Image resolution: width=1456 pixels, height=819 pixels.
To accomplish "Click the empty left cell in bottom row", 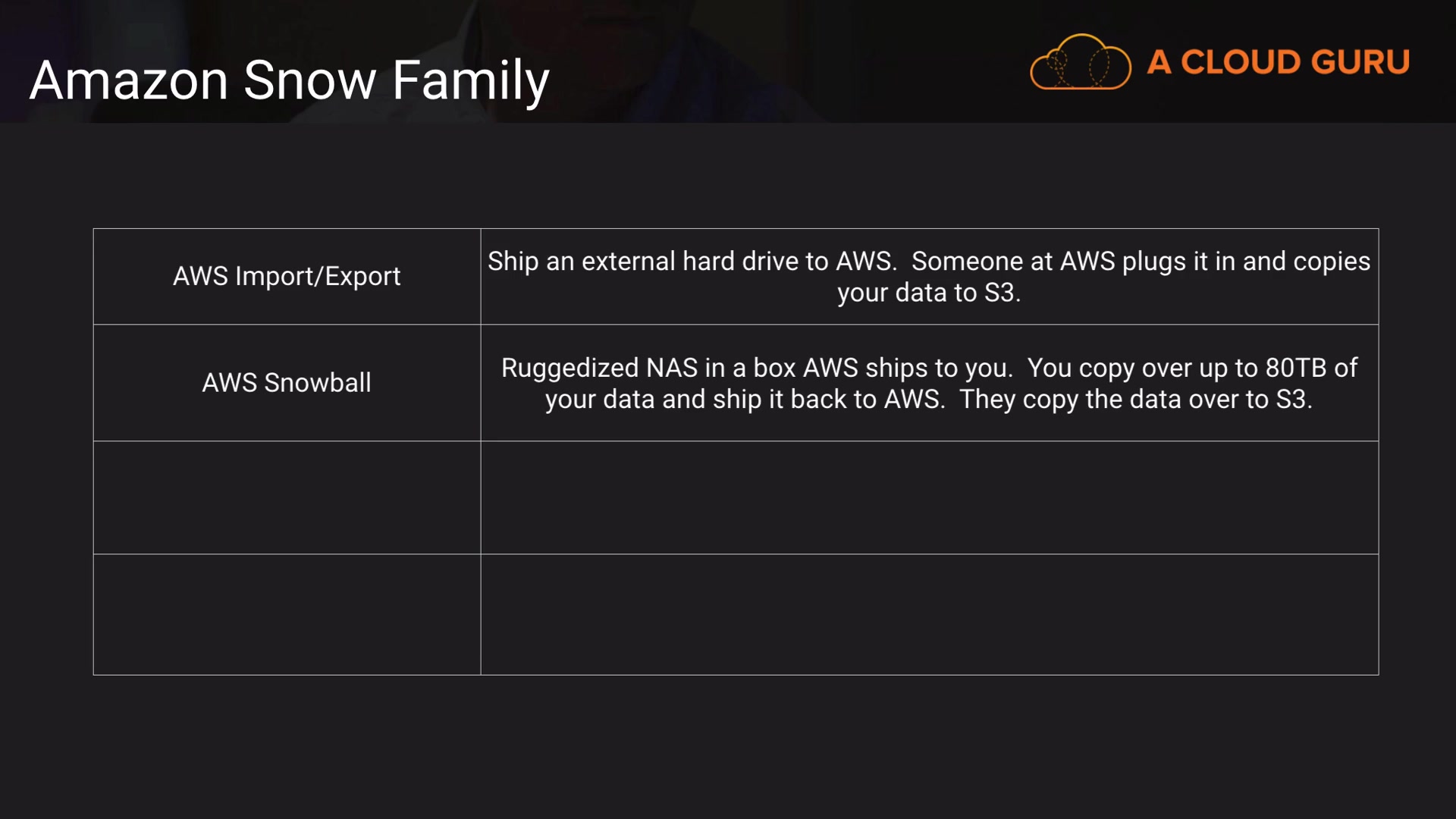I will click(x=287, y=614).
